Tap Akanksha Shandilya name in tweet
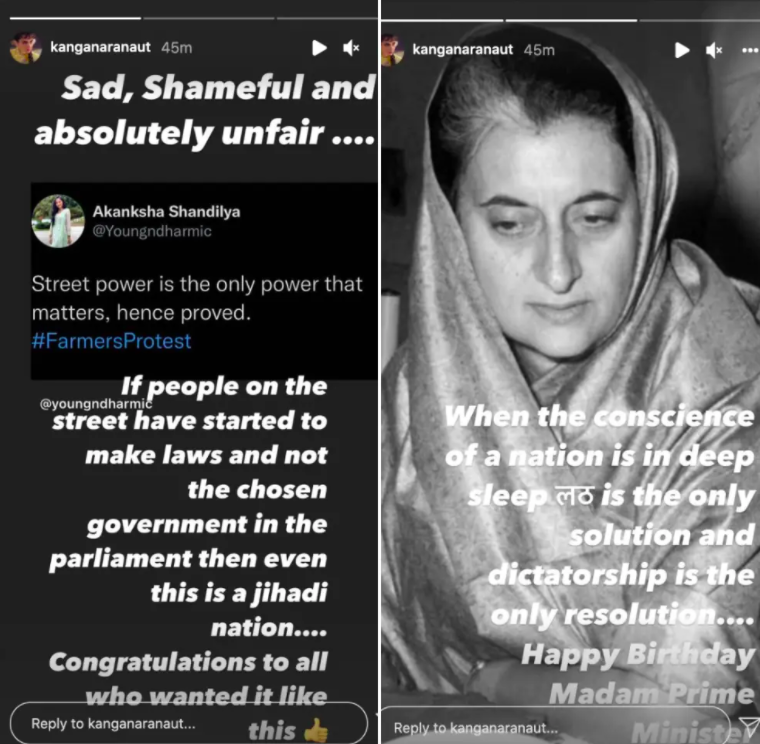 pos(166,212)
